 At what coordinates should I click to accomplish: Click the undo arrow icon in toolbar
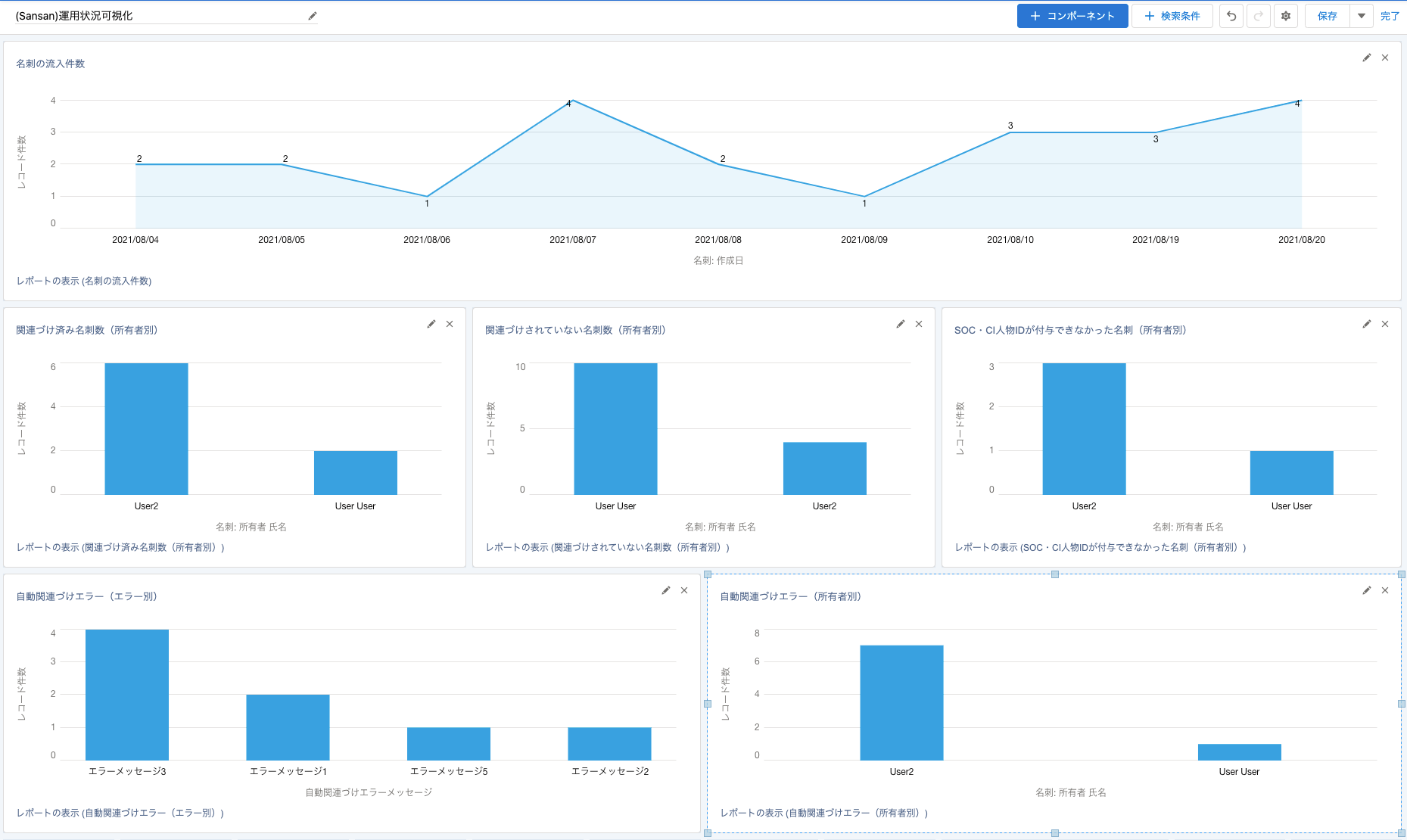(1231, 16)
